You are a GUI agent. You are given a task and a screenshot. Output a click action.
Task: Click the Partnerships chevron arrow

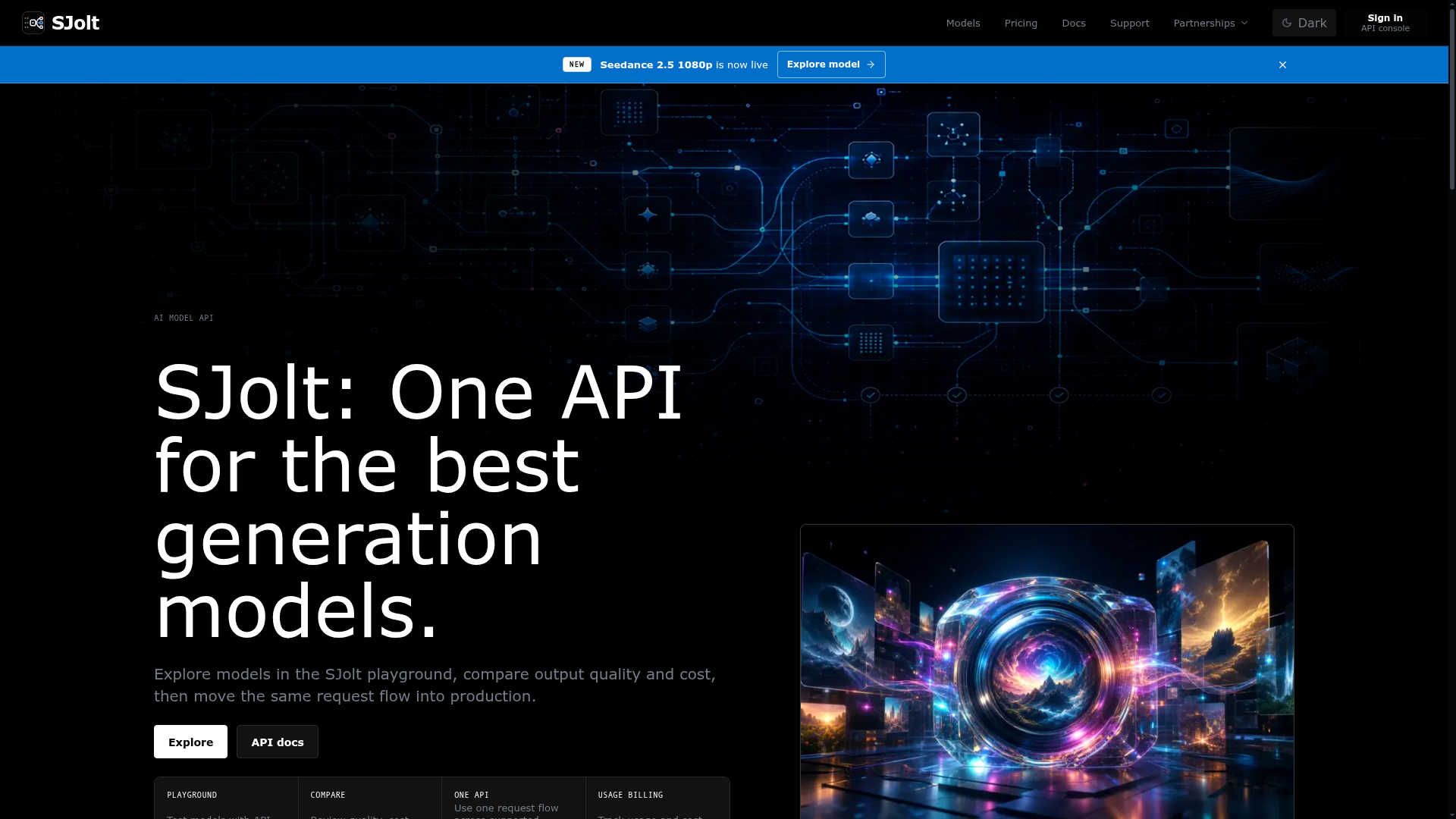pyautogui.click(x=1244, y=23)
